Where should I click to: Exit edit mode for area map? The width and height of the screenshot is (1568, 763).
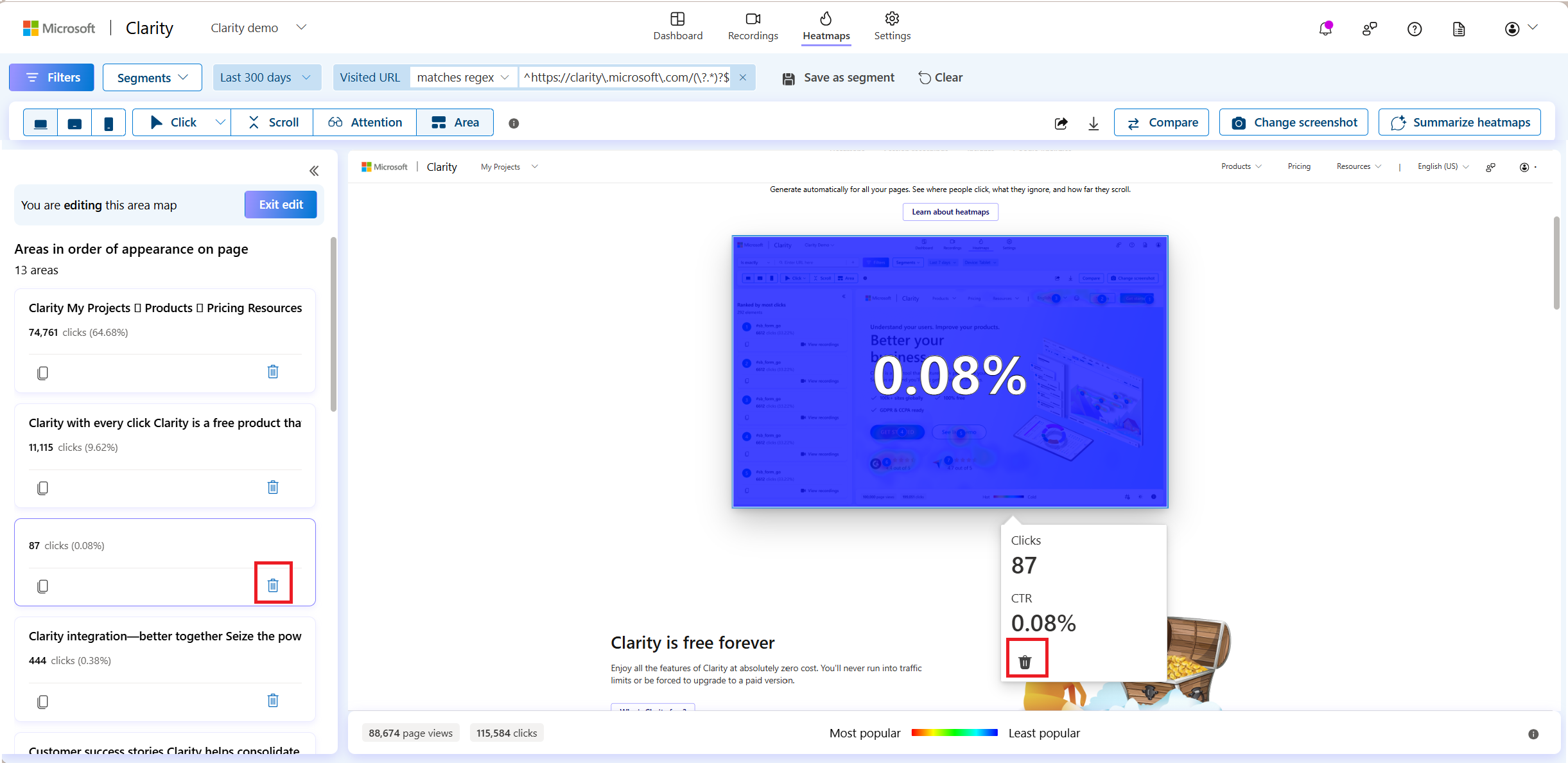(x=281, y=204)
